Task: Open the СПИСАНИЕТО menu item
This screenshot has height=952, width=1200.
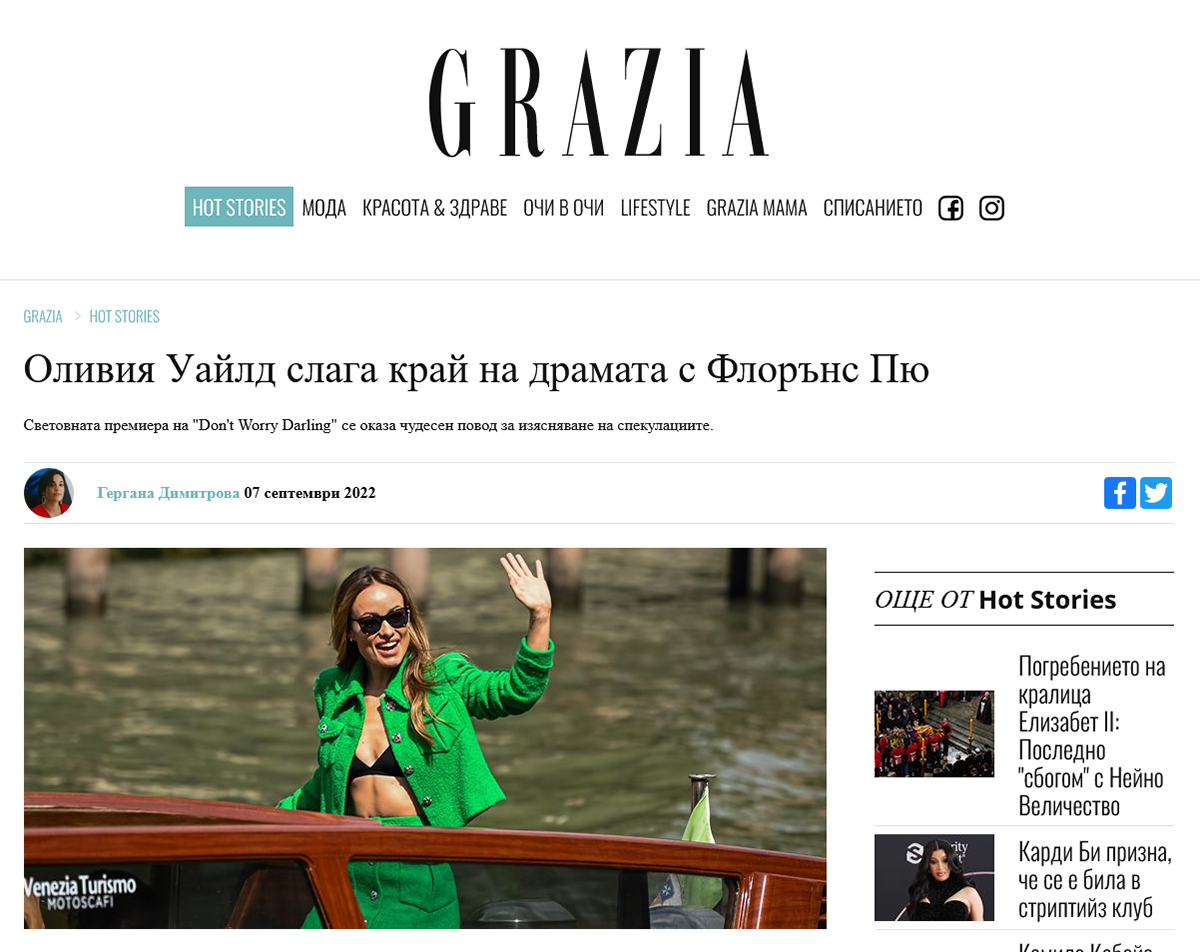Action: click(x=873, y=208)
